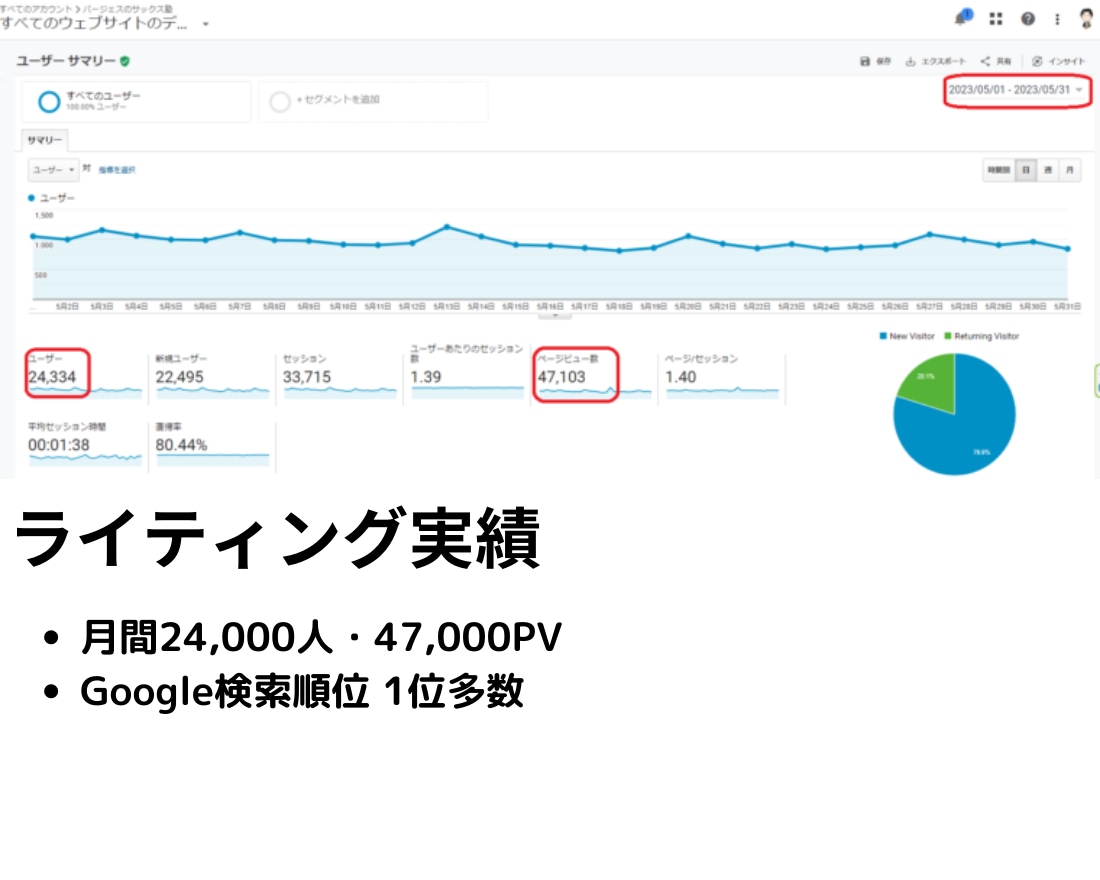Open the インサイト insights panel icon
Image resolution: width=1100 pixels, height=880 pixels.
pyautogui.click(x=1058, y=62)
